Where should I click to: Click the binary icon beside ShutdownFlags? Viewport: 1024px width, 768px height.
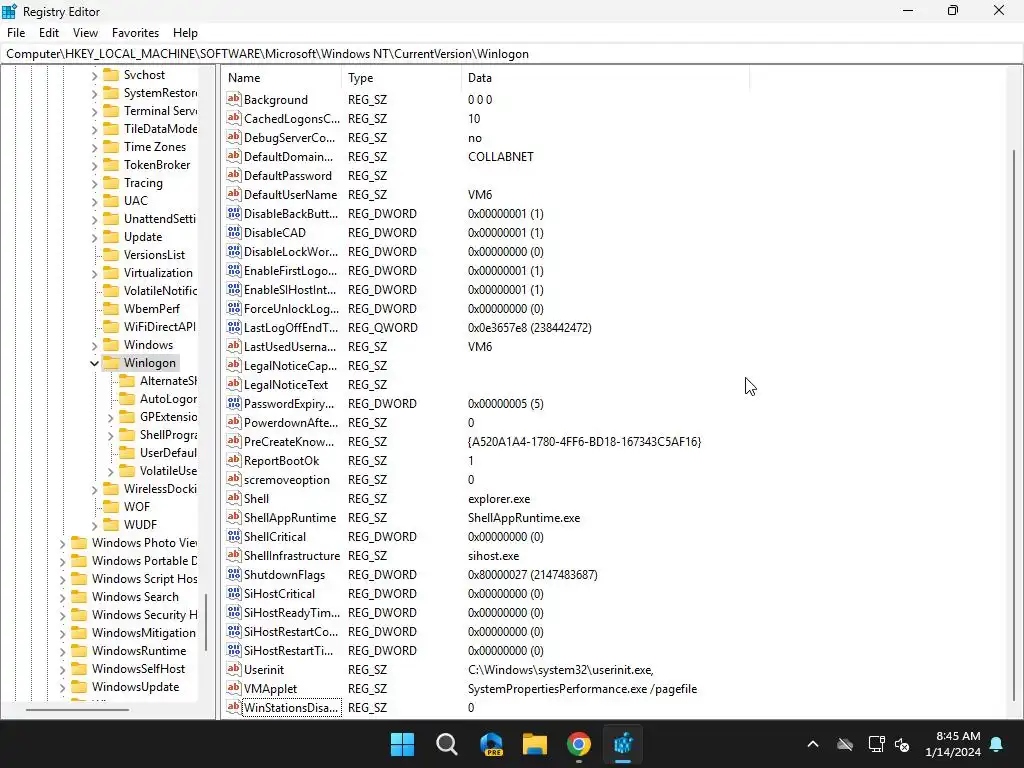(234, 575)
